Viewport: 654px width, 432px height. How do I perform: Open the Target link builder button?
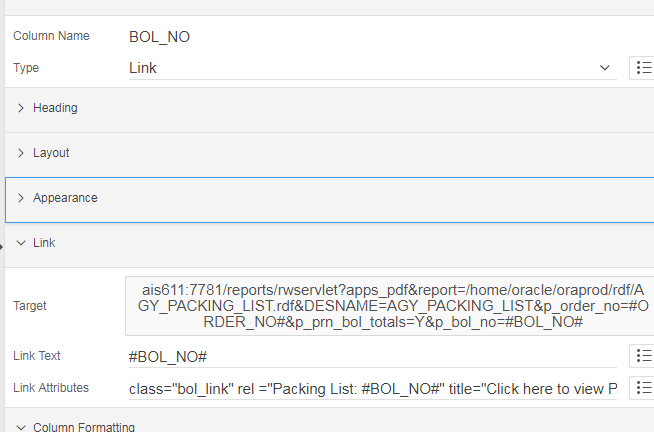click(388, 305)
